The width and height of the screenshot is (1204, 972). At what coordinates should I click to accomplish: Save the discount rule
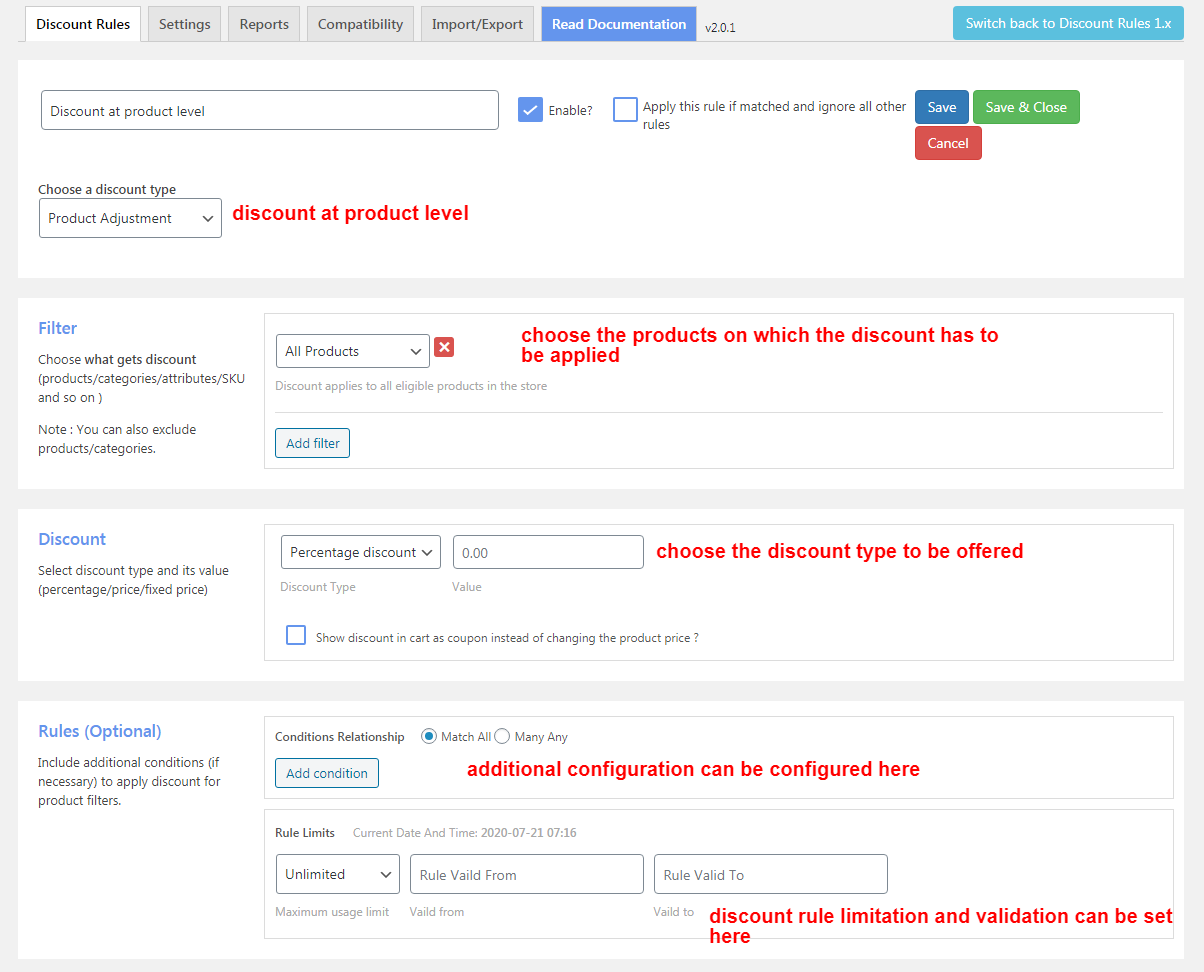tap(941, 107)
